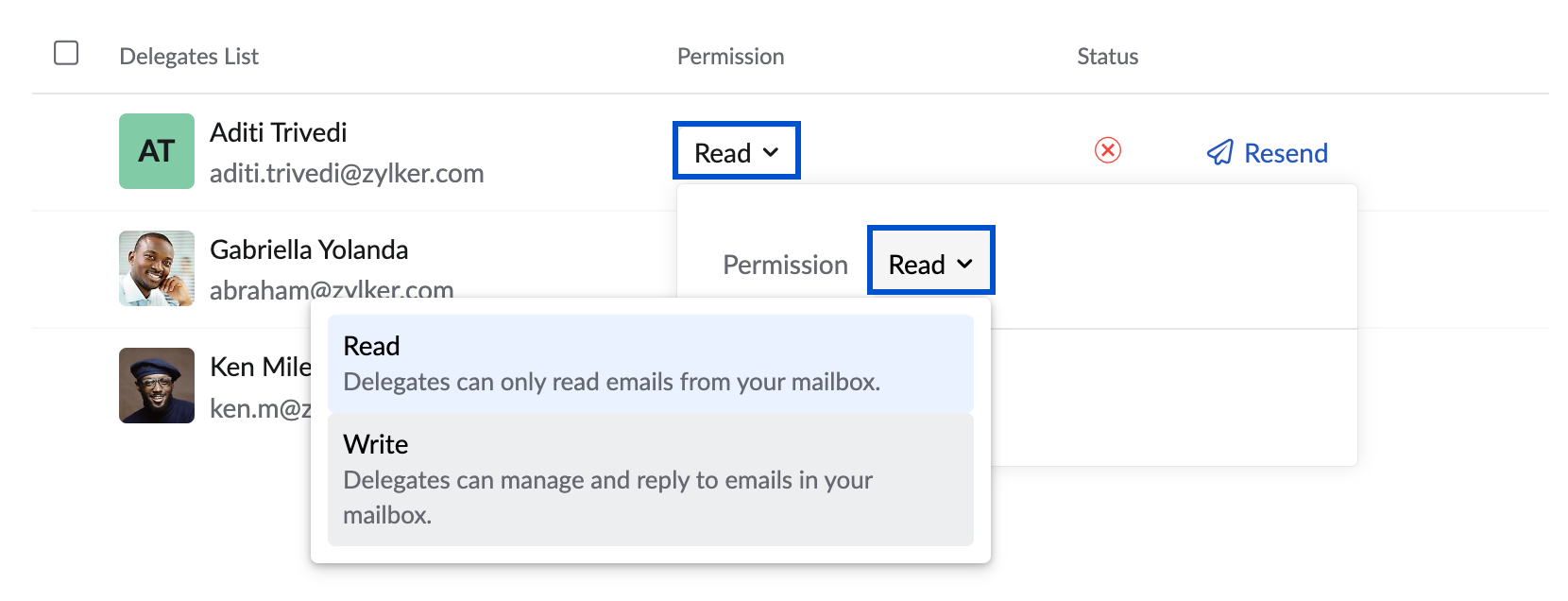1568x601 pixels.
Task: Click the red failed status icon for Aditi Trivedi
Action: click(1105, 150)
